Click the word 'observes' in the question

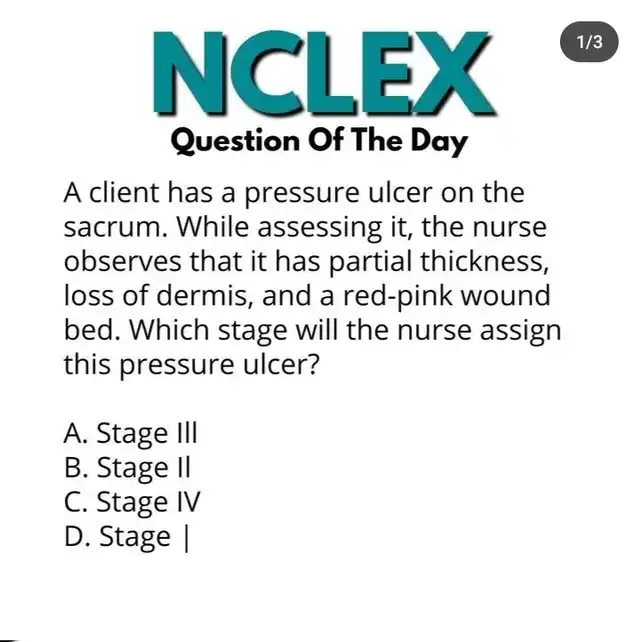coord(122,262)
